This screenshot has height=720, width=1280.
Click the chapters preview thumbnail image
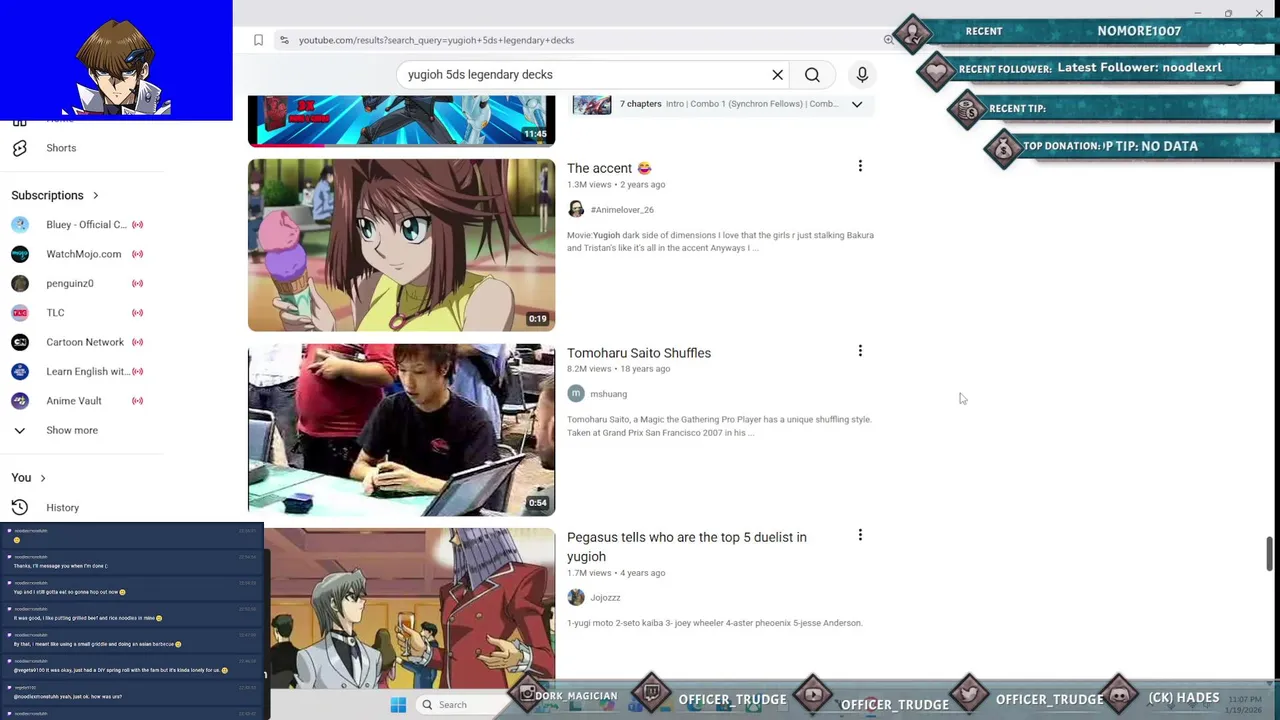click(591, 104)
